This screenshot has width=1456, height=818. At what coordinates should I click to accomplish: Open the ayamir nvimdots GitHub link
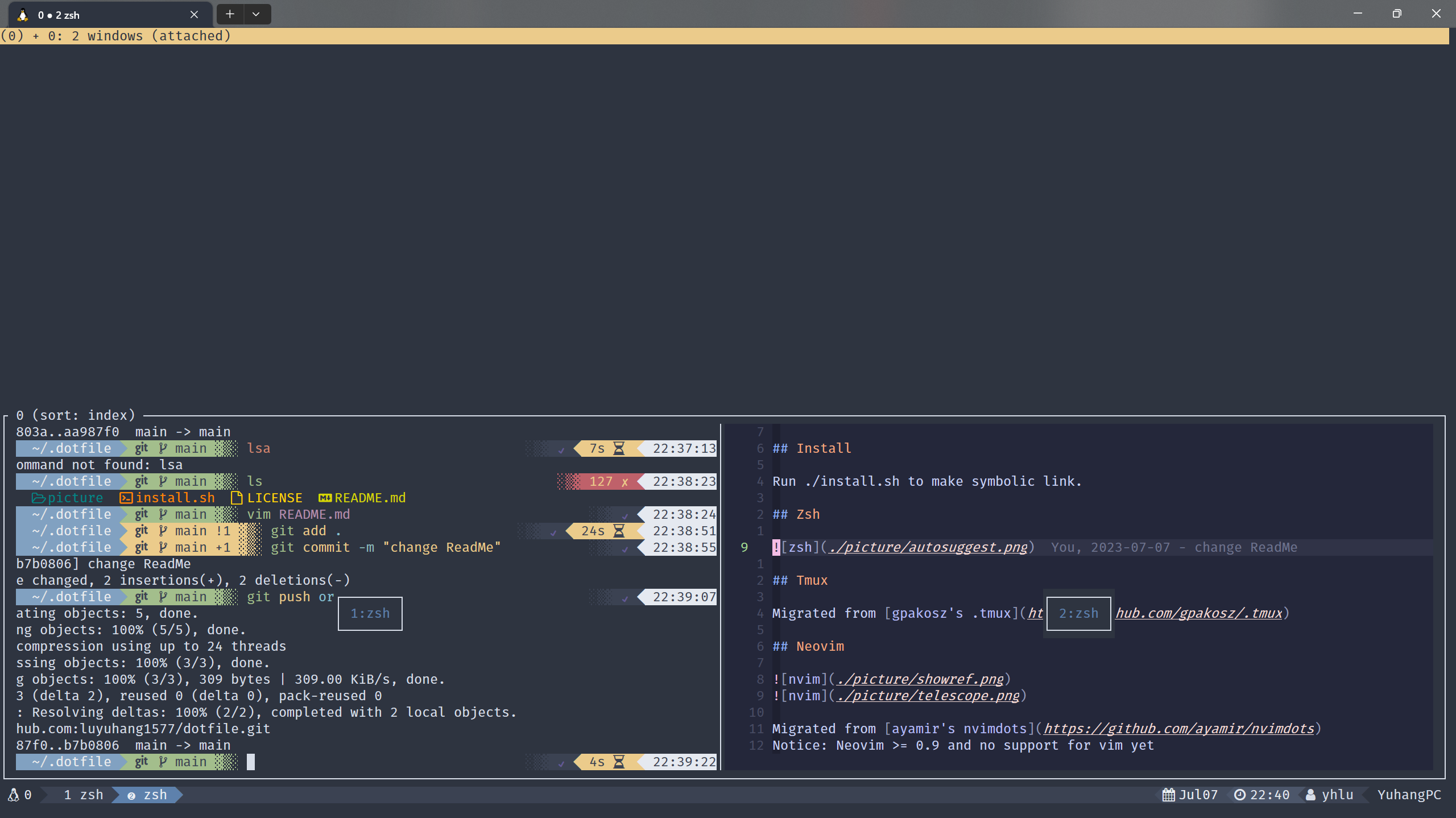[x=1178, y=729]
